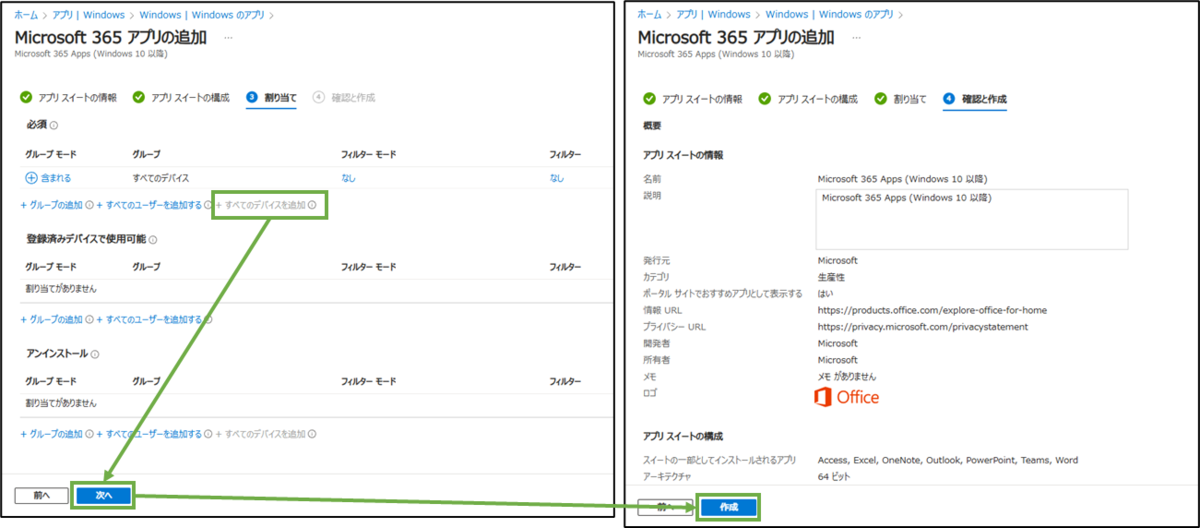The image size is (1200, 528).
Task: Click すべてのユーザーを追加する under 登録済みデバイスで使用可能
Action: [149, 320]
